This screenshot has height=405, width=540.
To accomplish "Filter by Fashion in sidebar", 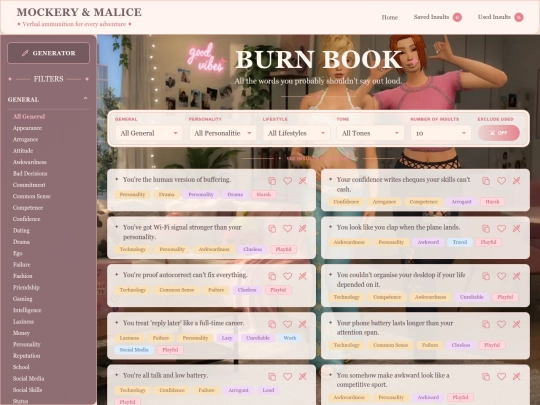I will pos(22,276).
